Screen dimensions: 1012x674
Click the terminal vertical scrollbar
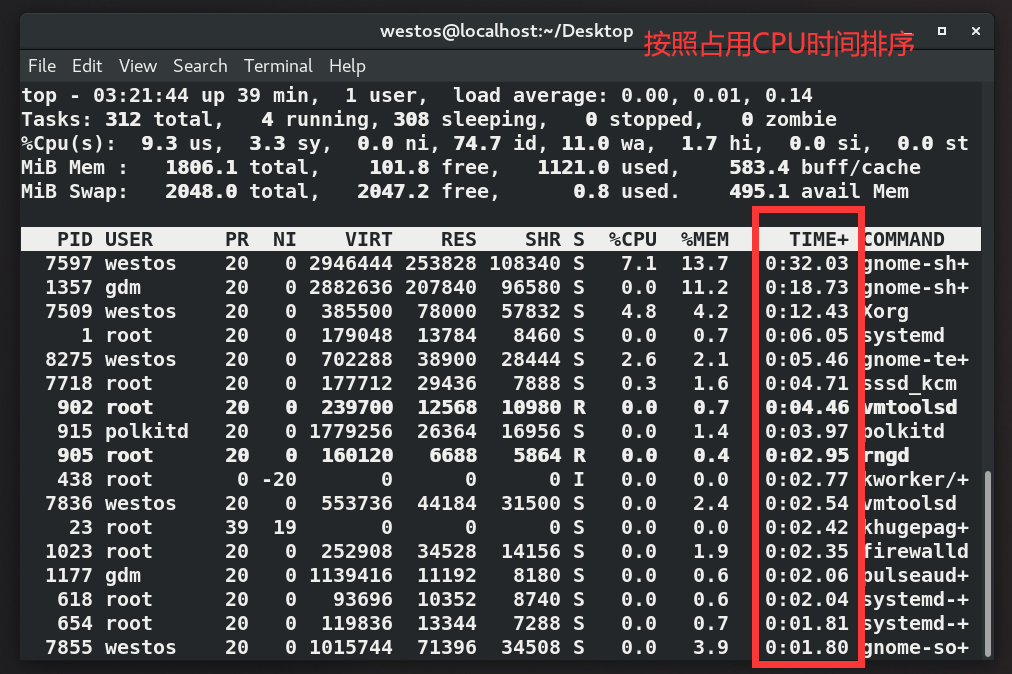click(x=987, y=563)
